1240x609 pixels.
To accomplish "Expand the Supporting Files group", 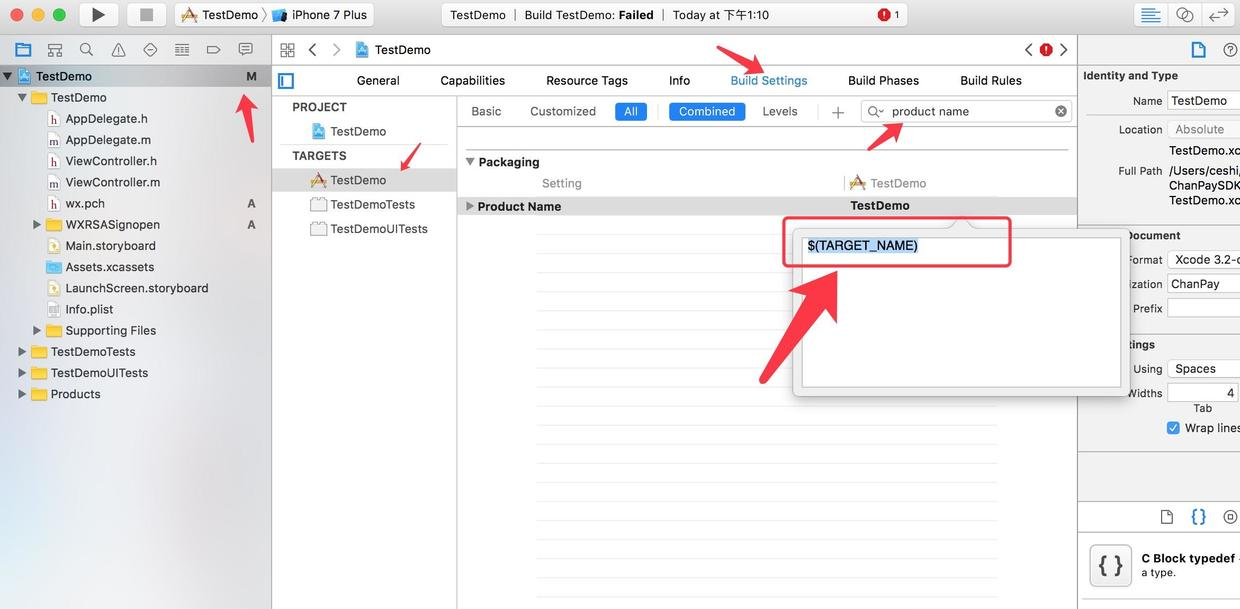I will tap(37, 331).
